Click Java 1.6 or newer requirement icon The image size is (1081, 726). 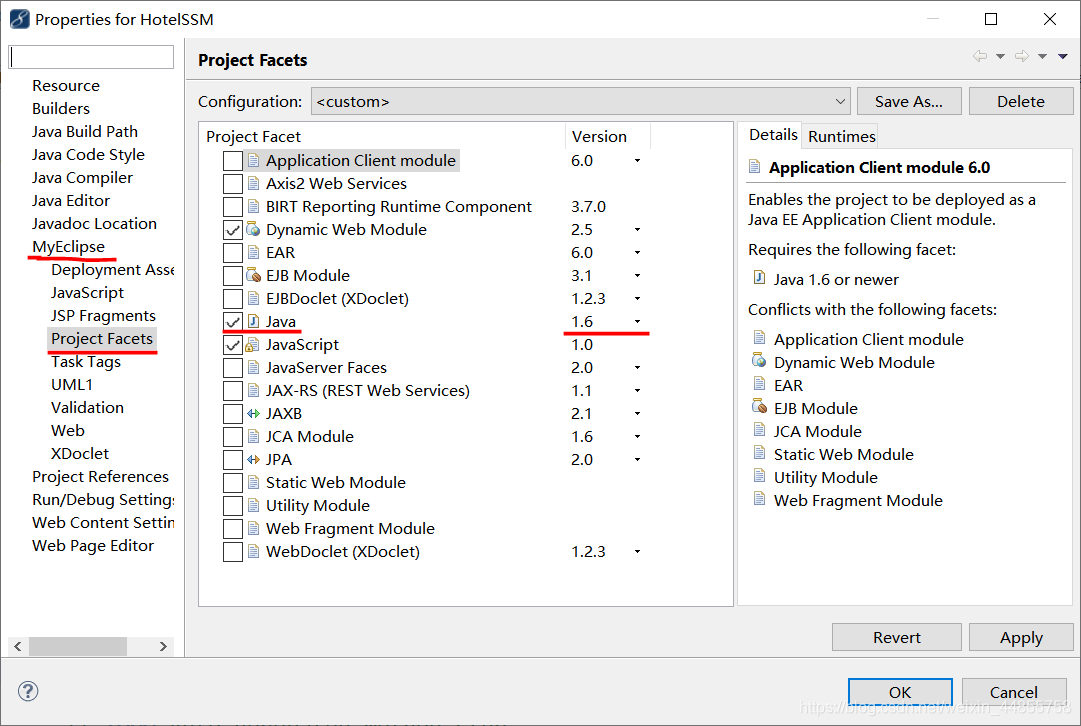[759, 277]
